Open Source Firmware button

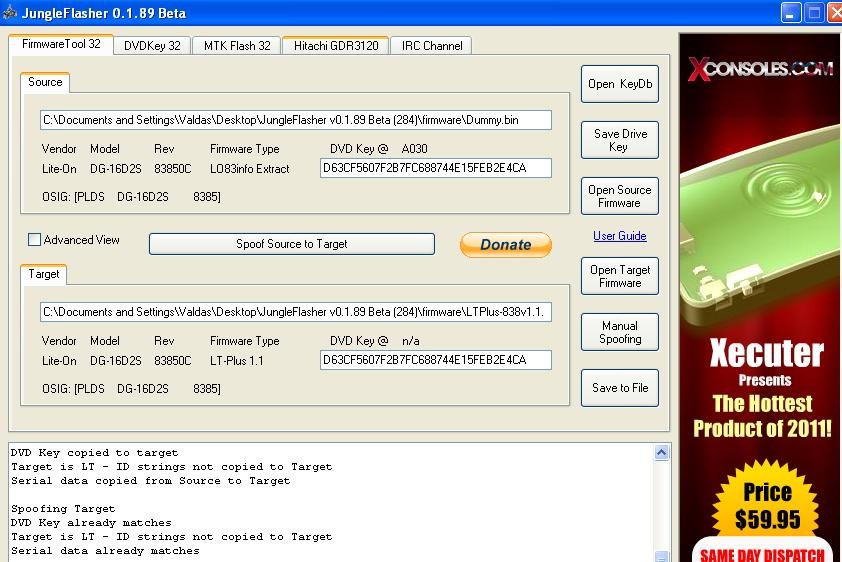click(x=620, y=196)
